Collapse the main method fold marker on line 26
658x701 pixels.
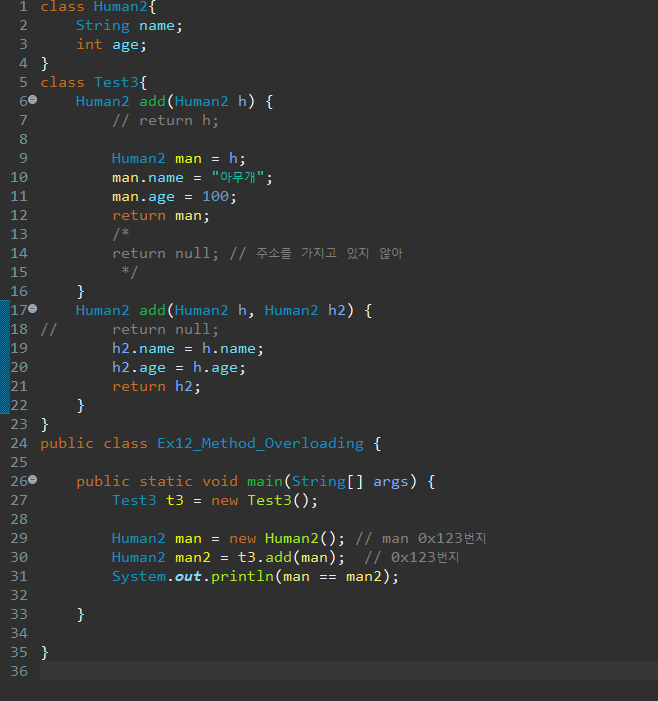tap(33, 480)
